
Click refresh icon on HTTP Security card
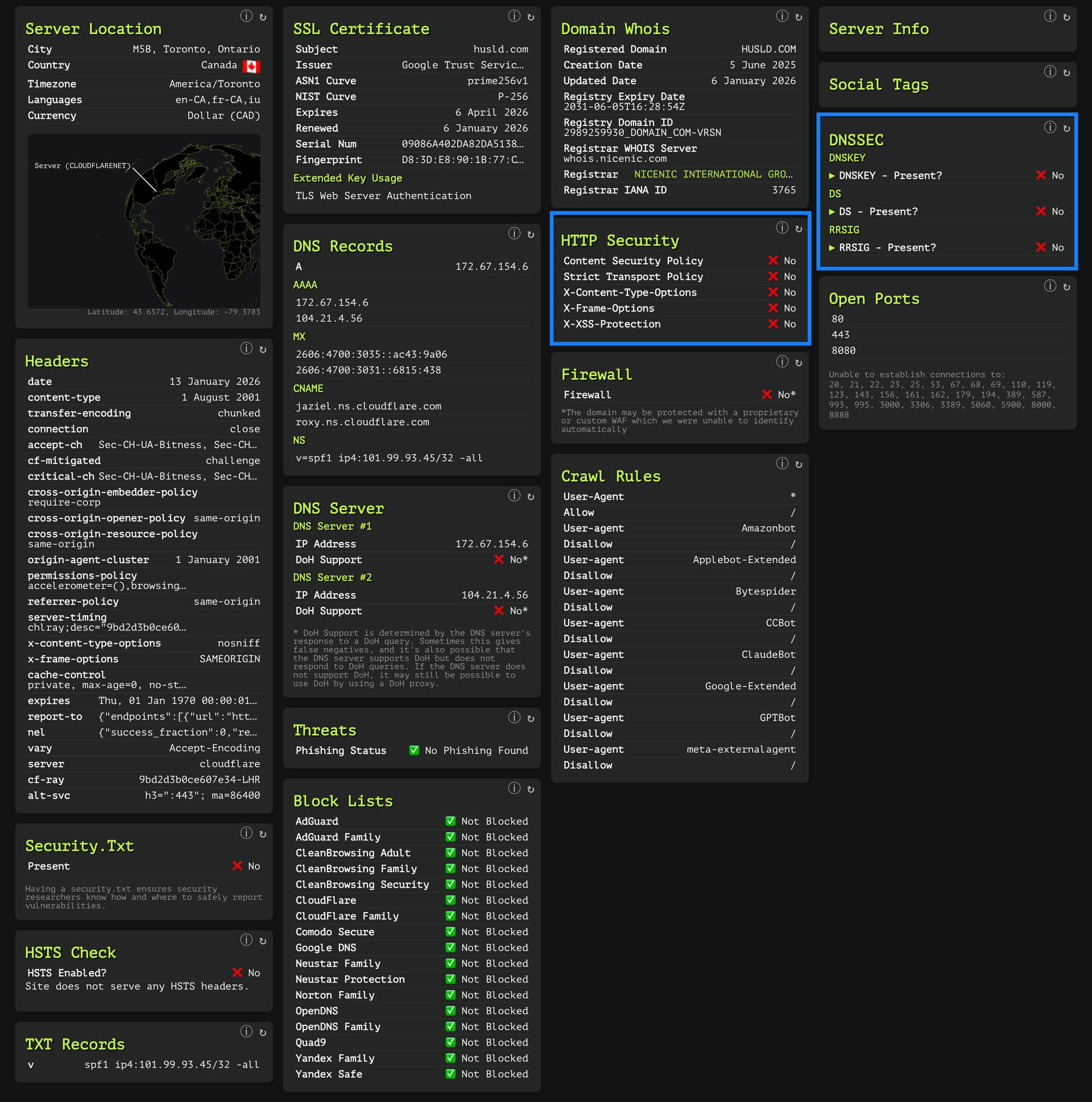pyautogui.click(x=798, y=229)
